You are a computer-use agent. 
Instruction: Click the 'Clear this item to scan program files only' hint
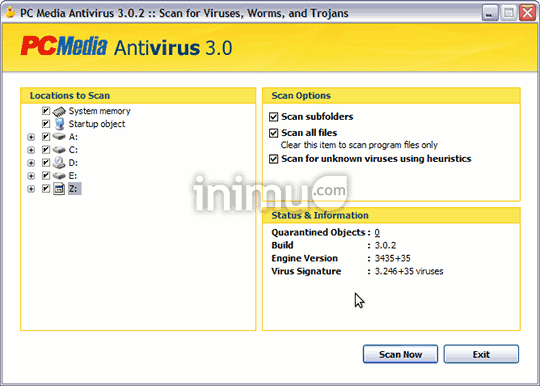[x=359, y=145]
